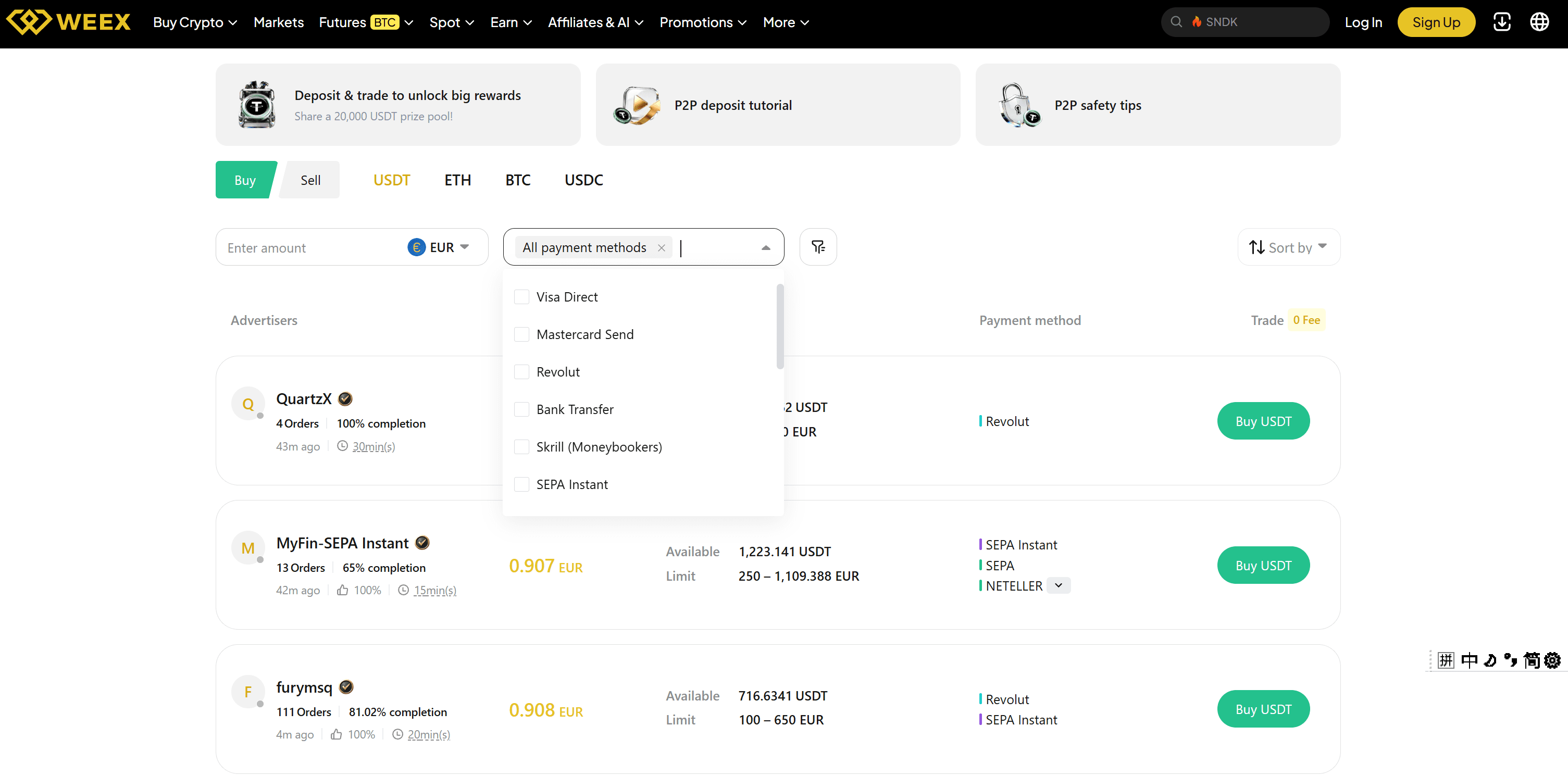This screenshot has height=776, width=1568.
Task: Remove the All payment methods tag
Action: click(661, 248)
